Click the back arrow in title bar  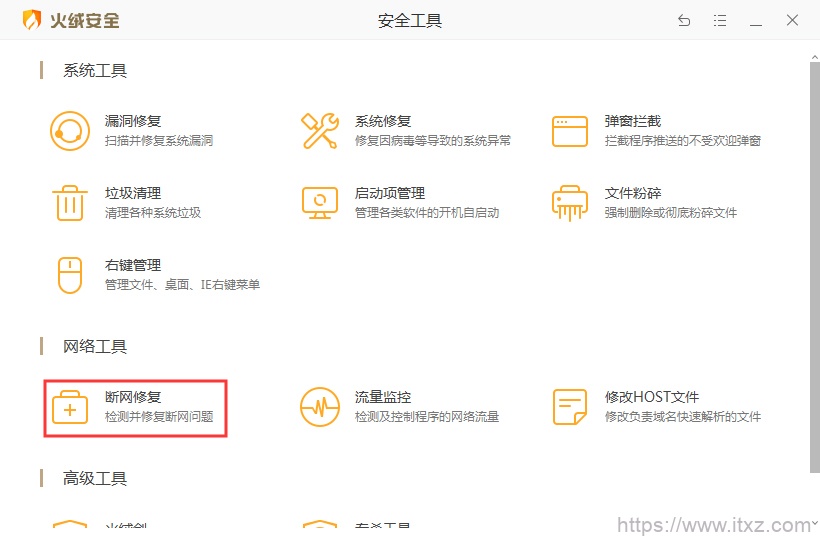(x=684, y=20)
